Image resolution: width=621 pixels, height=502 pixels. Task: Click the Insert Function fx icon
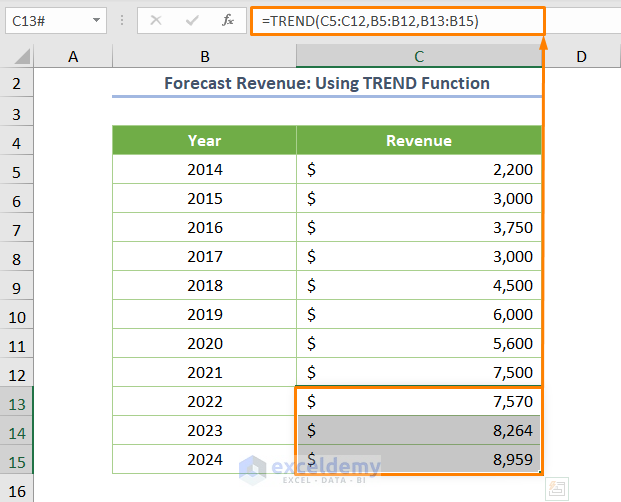pos(228,20)
